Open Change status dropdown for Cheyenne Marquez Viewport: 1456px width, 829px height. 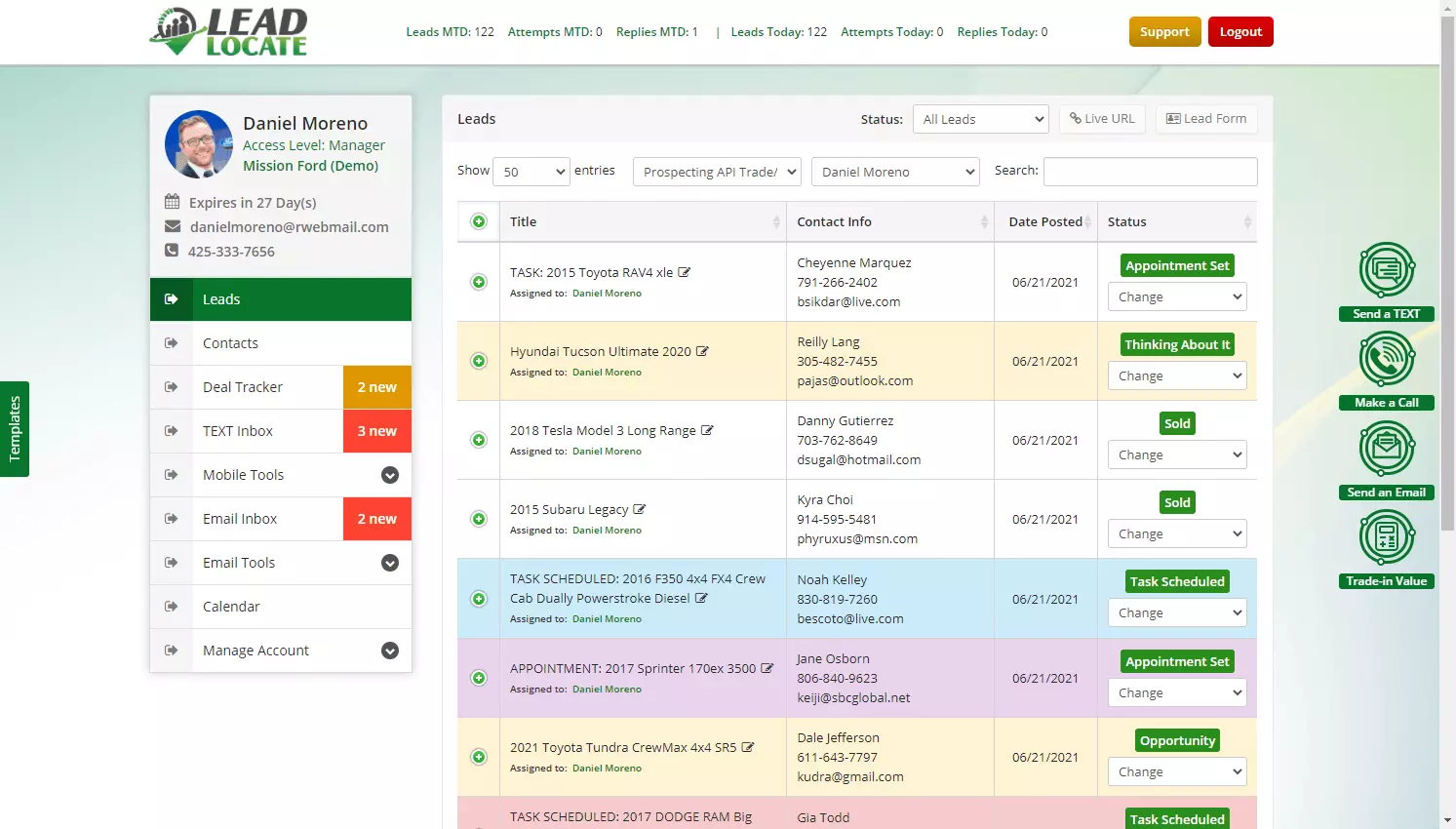[x=1177, y=296]
